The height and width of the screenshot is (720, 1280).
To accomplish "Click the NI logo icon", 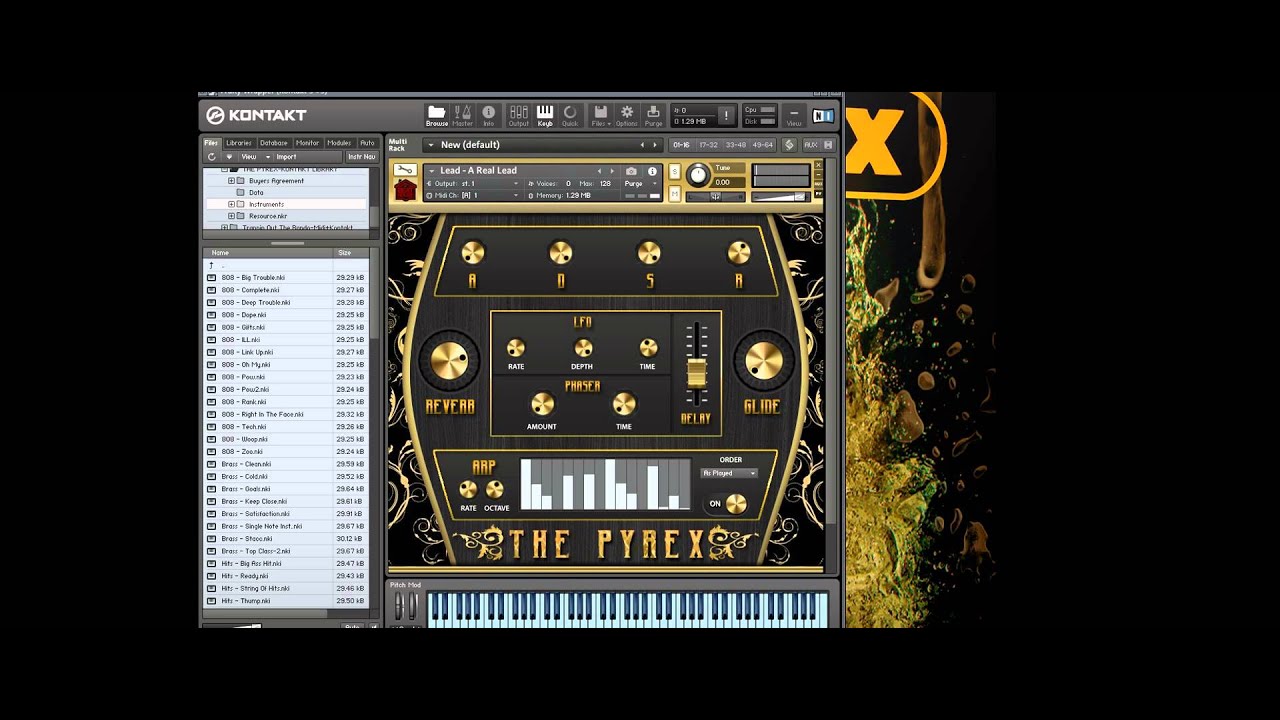I will [x=823, y=116].
